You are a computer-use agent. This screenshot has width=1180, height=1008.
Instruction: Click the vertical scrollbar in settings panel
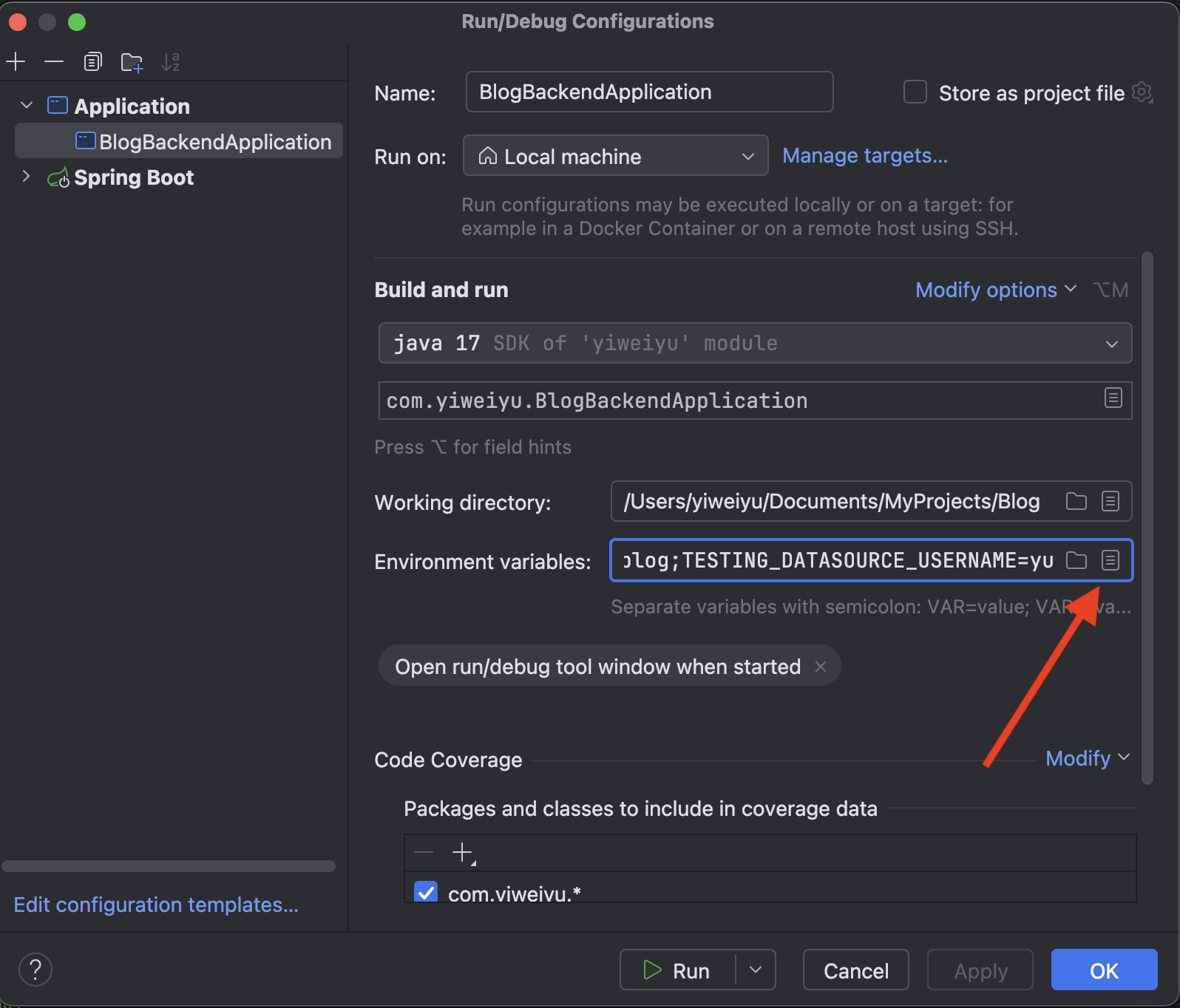pyautogui.click(x=1147, y=517)
